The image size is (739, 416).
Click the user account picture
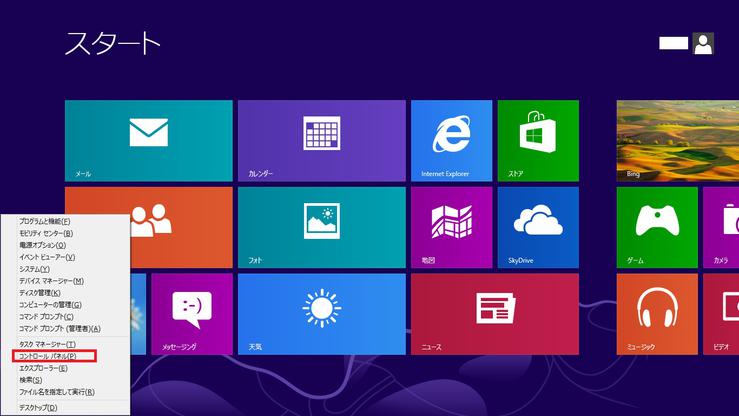click(703, 43)
